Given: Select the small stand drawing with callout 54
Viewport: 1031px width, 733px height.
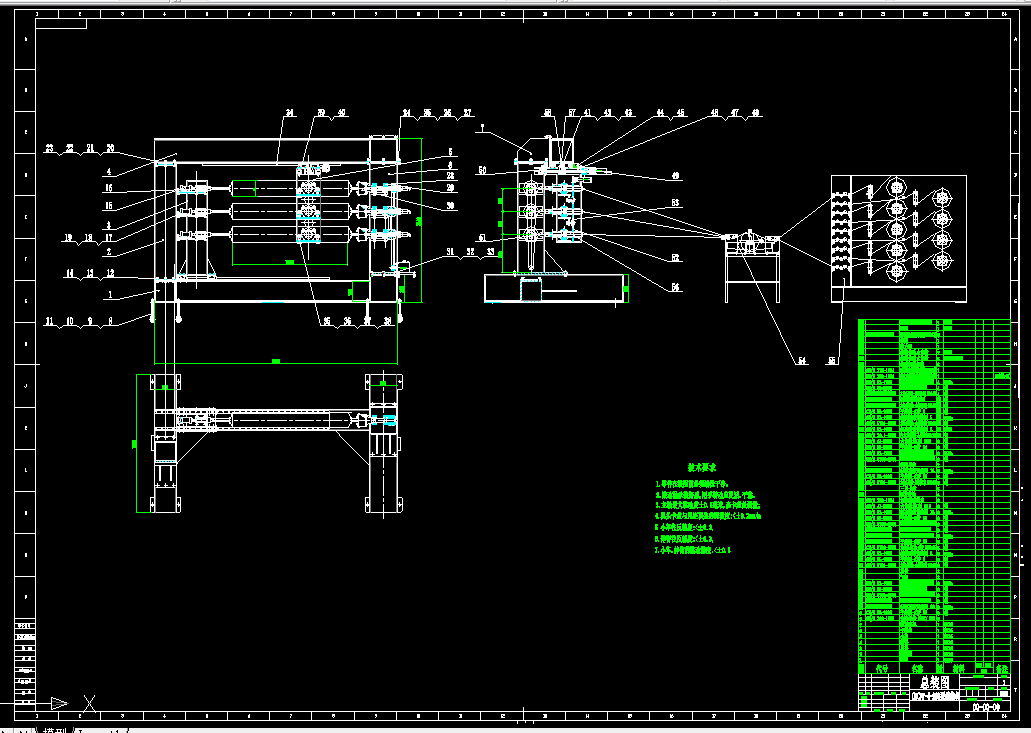Looking at the screenshot, I should pyautogui.click(x=752, y=267).
